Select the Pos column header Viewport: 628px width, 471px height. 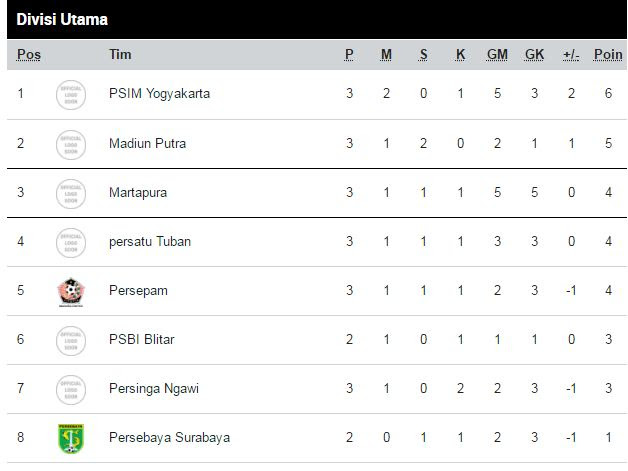click(29, 54)
